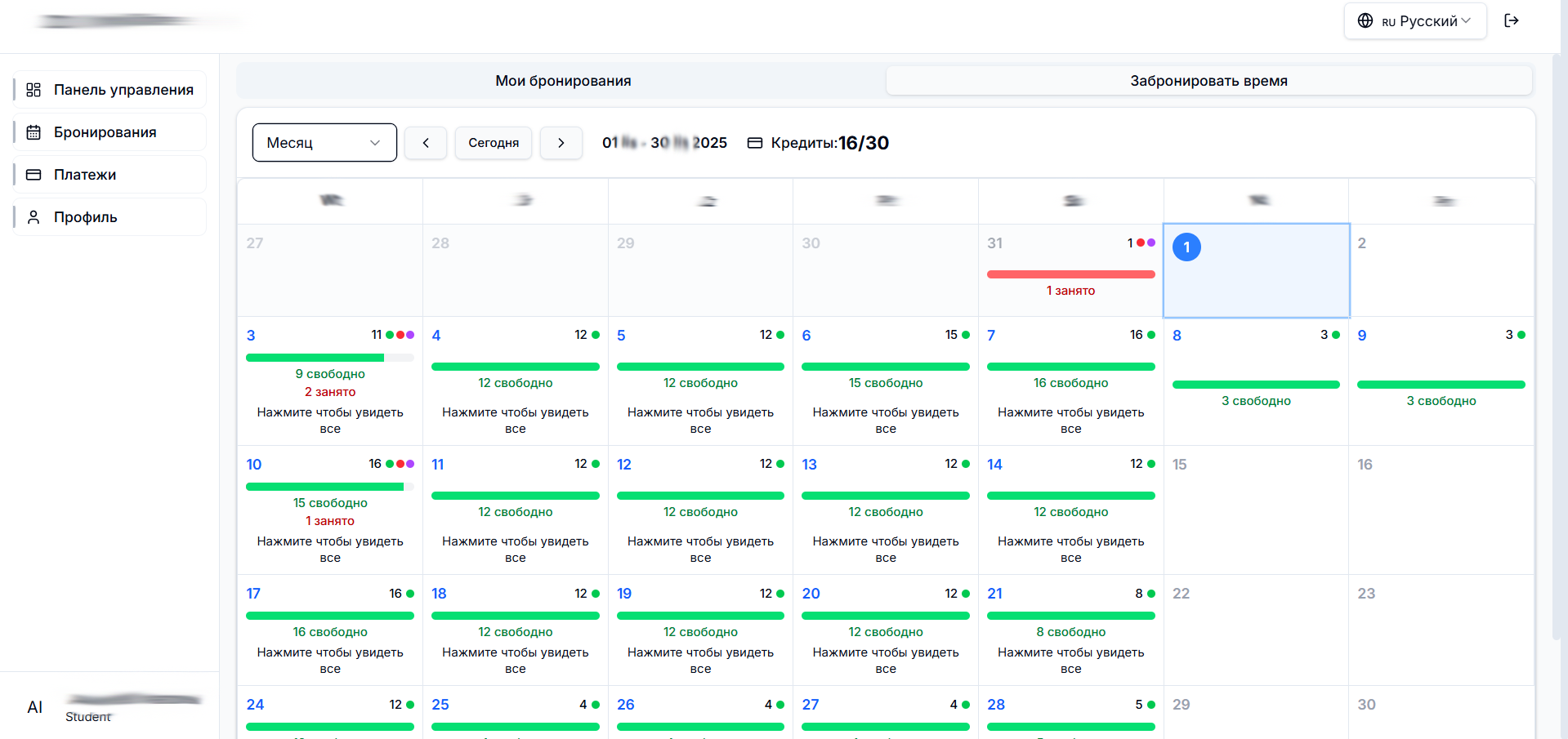Viewport: 1568px width, 739px height.
Task: Open Платежи in the sidebar
Action: coord(85,175)
